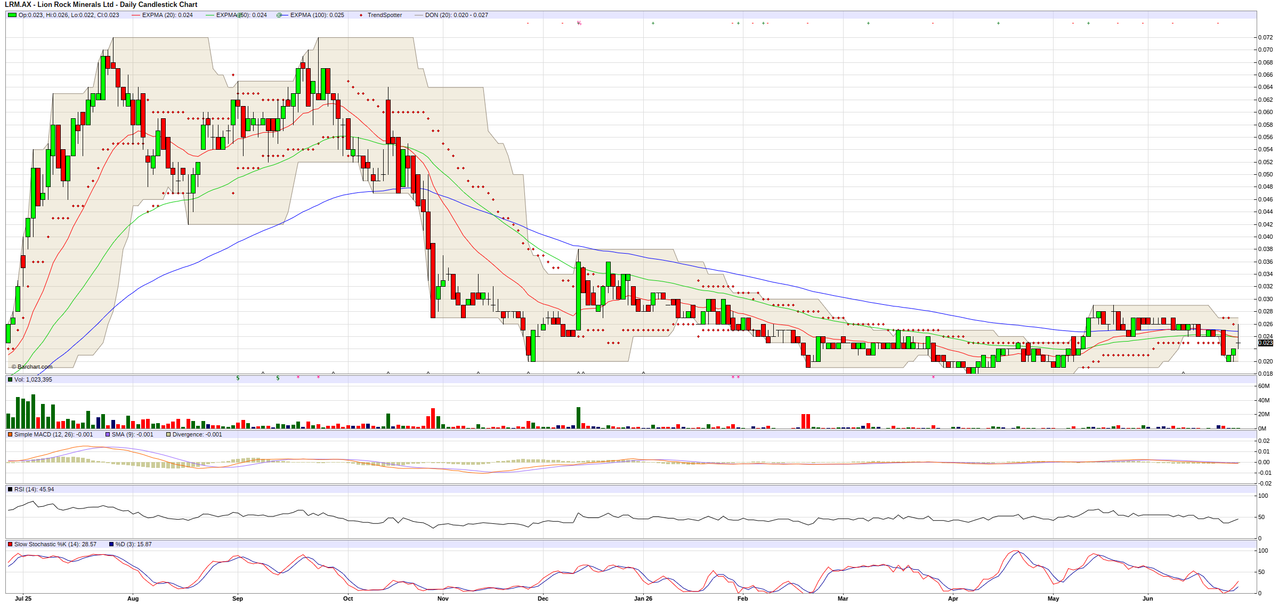The width and height of the screenshot is (1279, 615).
Task: Click the navy %D (3) legend swatch
Action: click(x=110, y=544)
